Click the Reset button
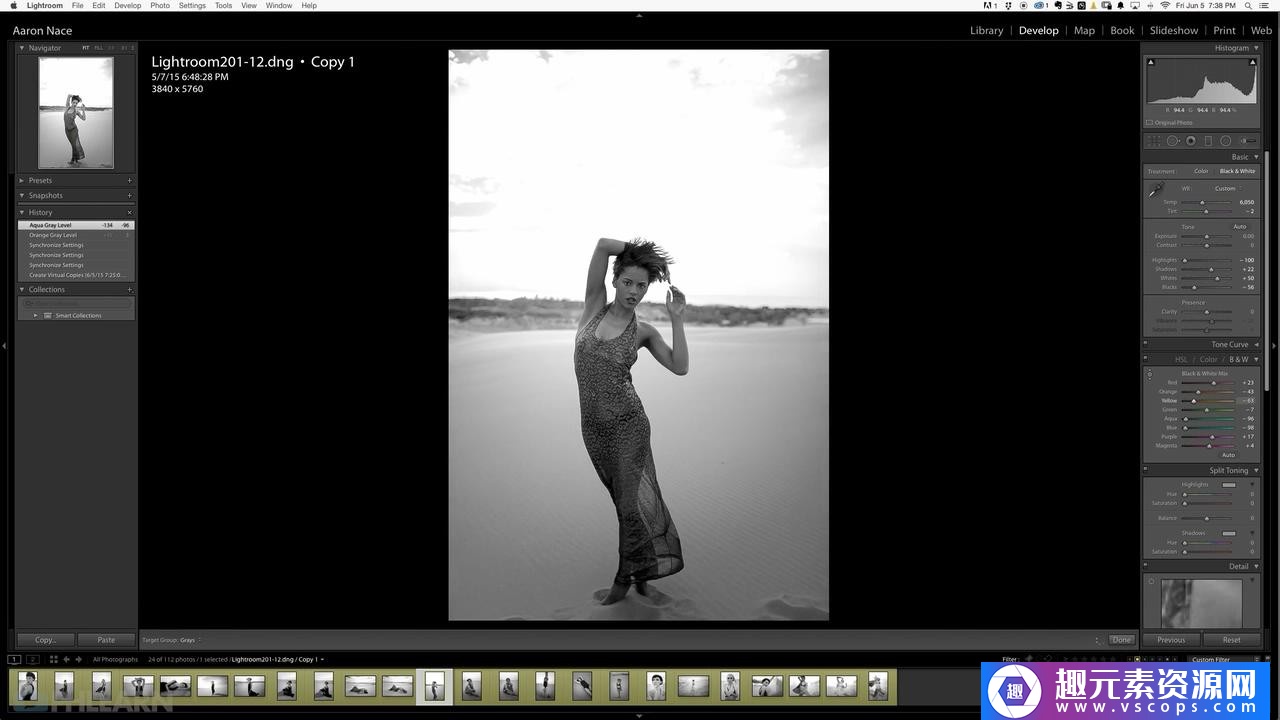 point(1231,640)
